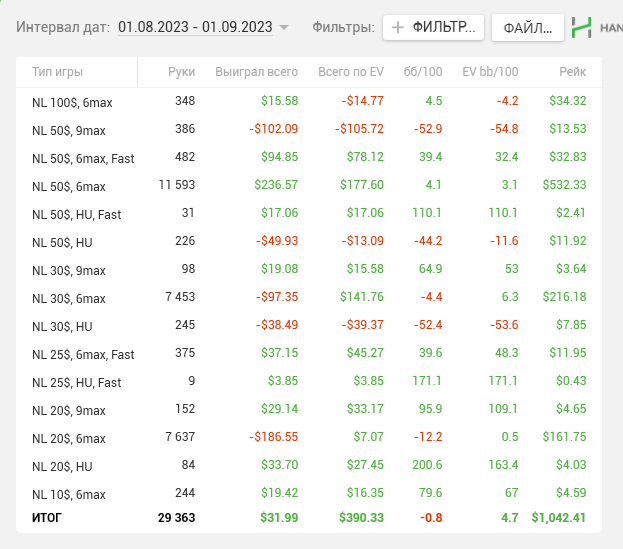Click total rake value $1,042.41
The image size is (623, 549).
pos(559,518)
